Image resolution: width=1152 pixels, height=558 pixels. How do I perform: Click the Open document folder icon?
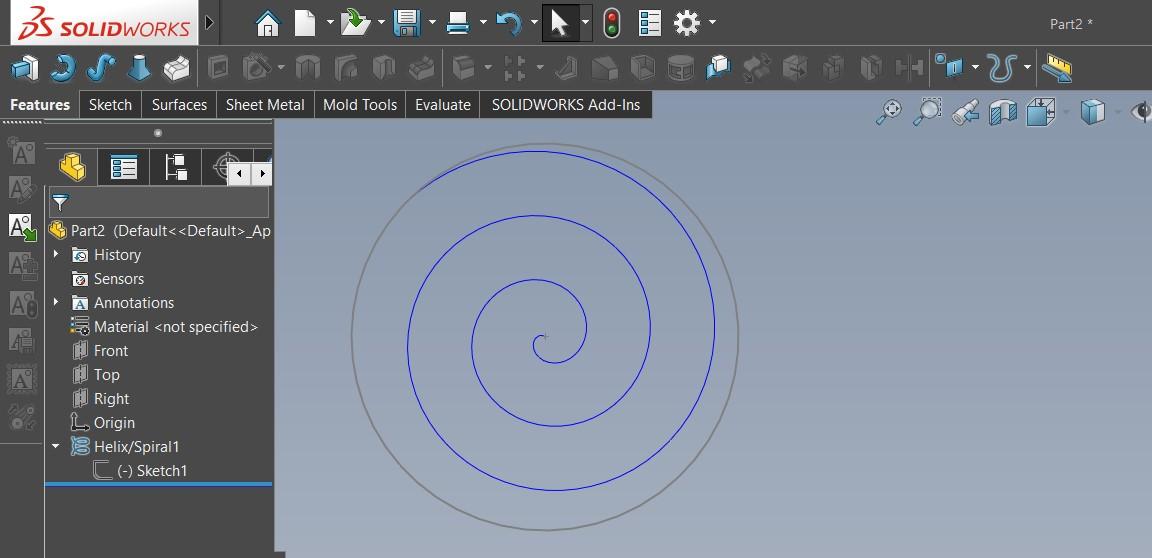pos(356,23)
